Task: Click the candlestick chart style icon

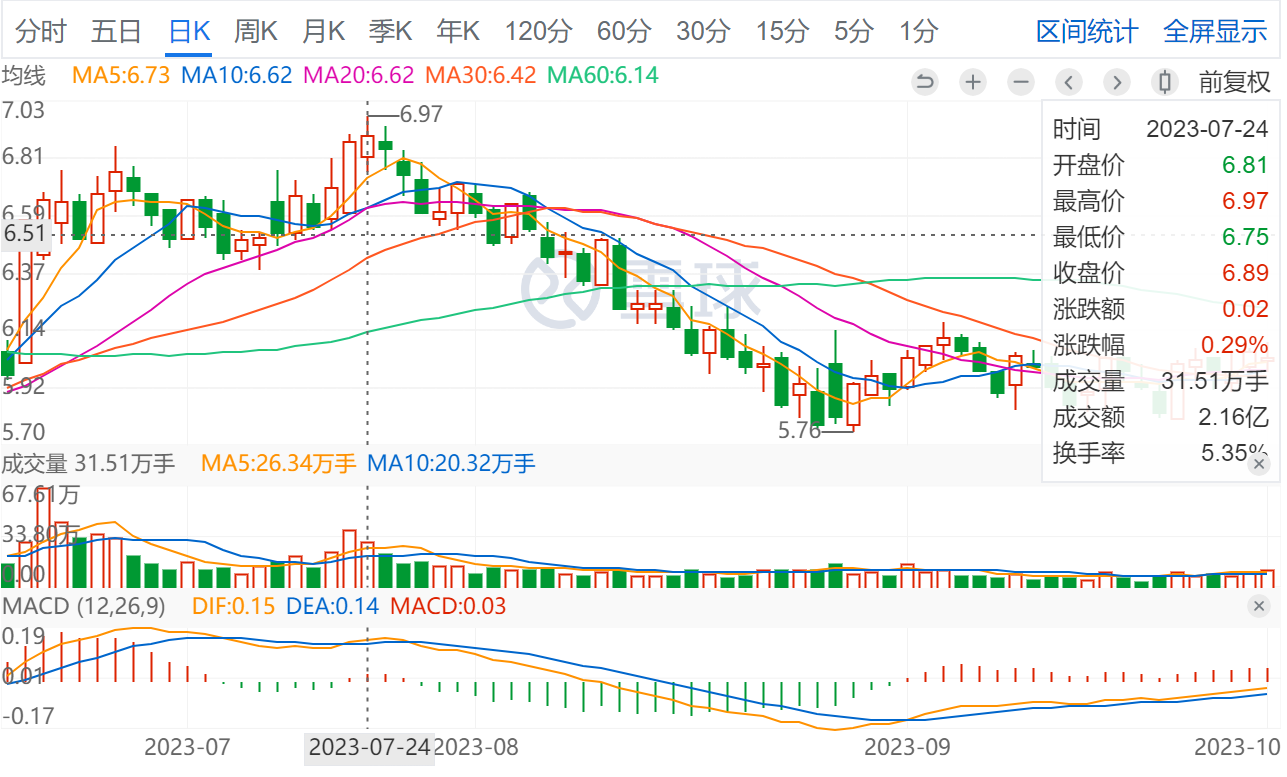Action: 1164,82
